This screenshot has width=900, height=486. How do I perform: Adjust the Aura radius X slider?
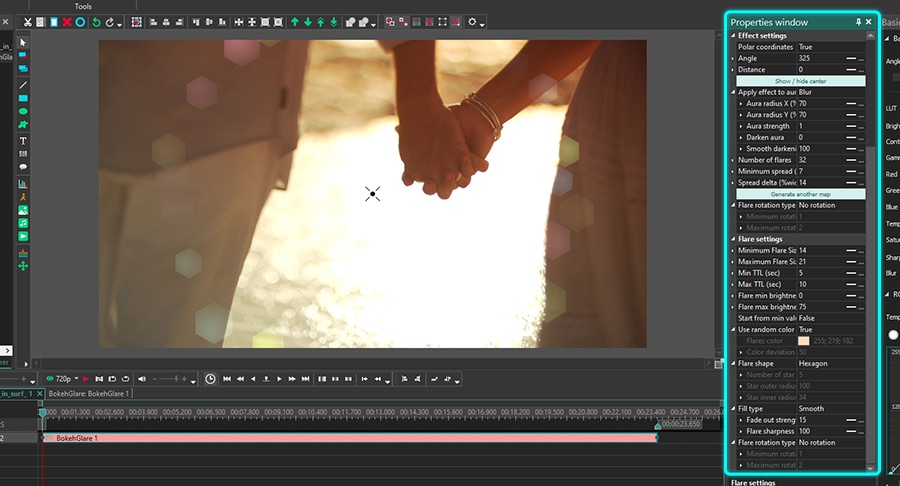coord(851,104)
